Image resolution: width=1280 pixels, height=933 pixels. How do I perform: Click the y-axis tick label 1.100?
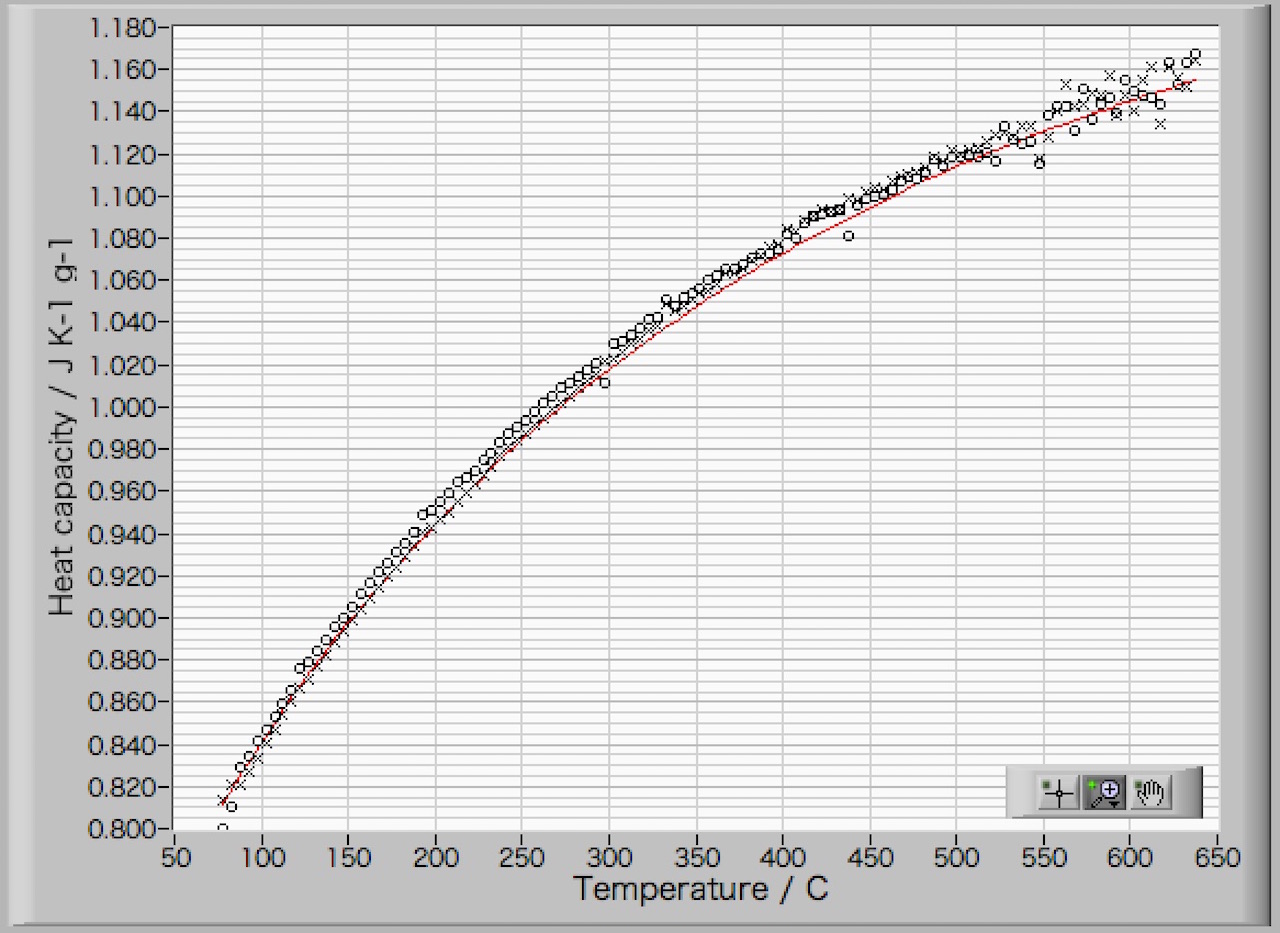tap(123, 197)
